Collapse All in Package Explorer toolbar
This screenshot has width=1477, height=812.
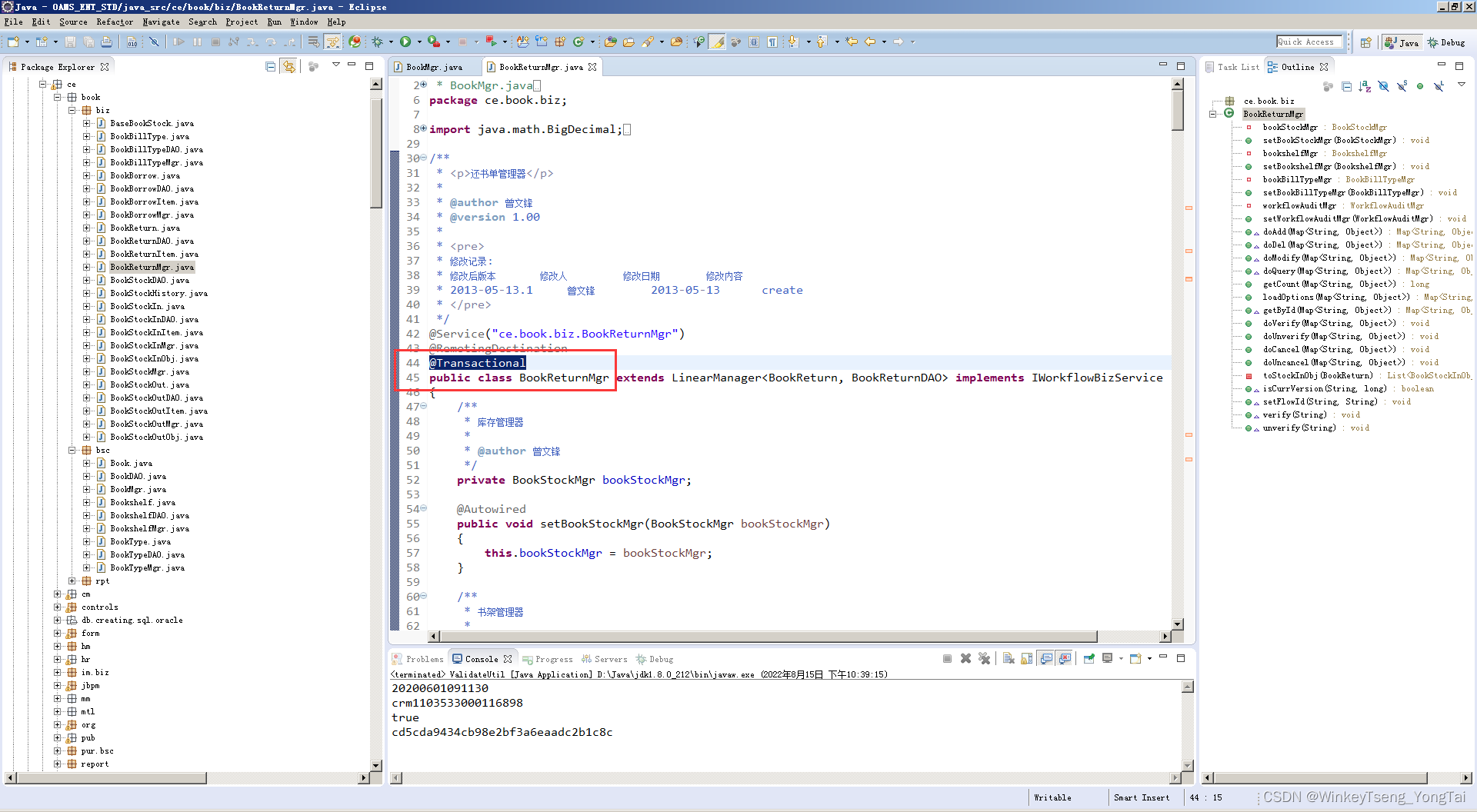(x=271, y=67)
